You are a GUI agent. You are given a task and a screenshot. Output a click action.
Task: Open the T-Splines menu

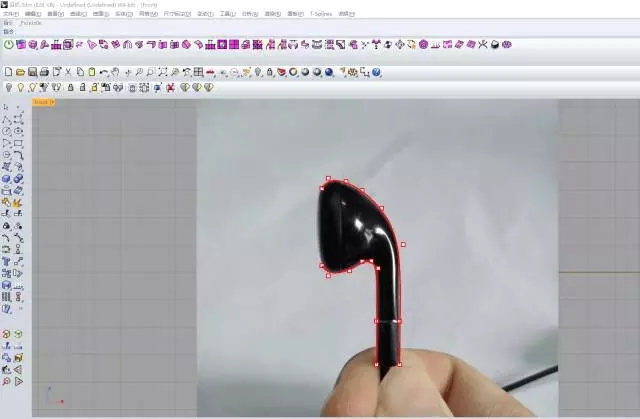321,14
